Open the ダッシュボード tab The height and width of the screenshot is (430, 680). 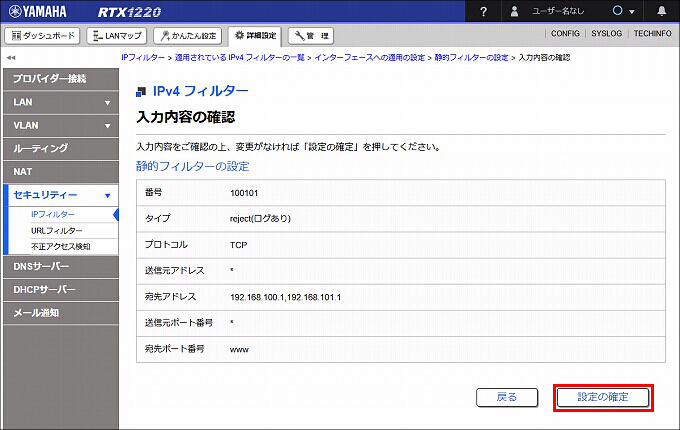pyautogui.click(x=42, y=36)
